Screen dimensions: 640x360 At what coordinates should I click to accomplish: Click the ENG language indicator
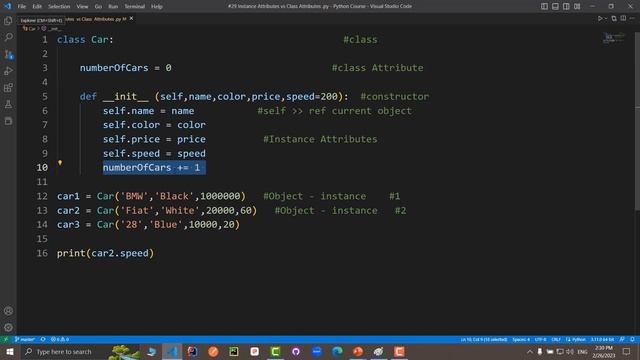click(582, 352)
